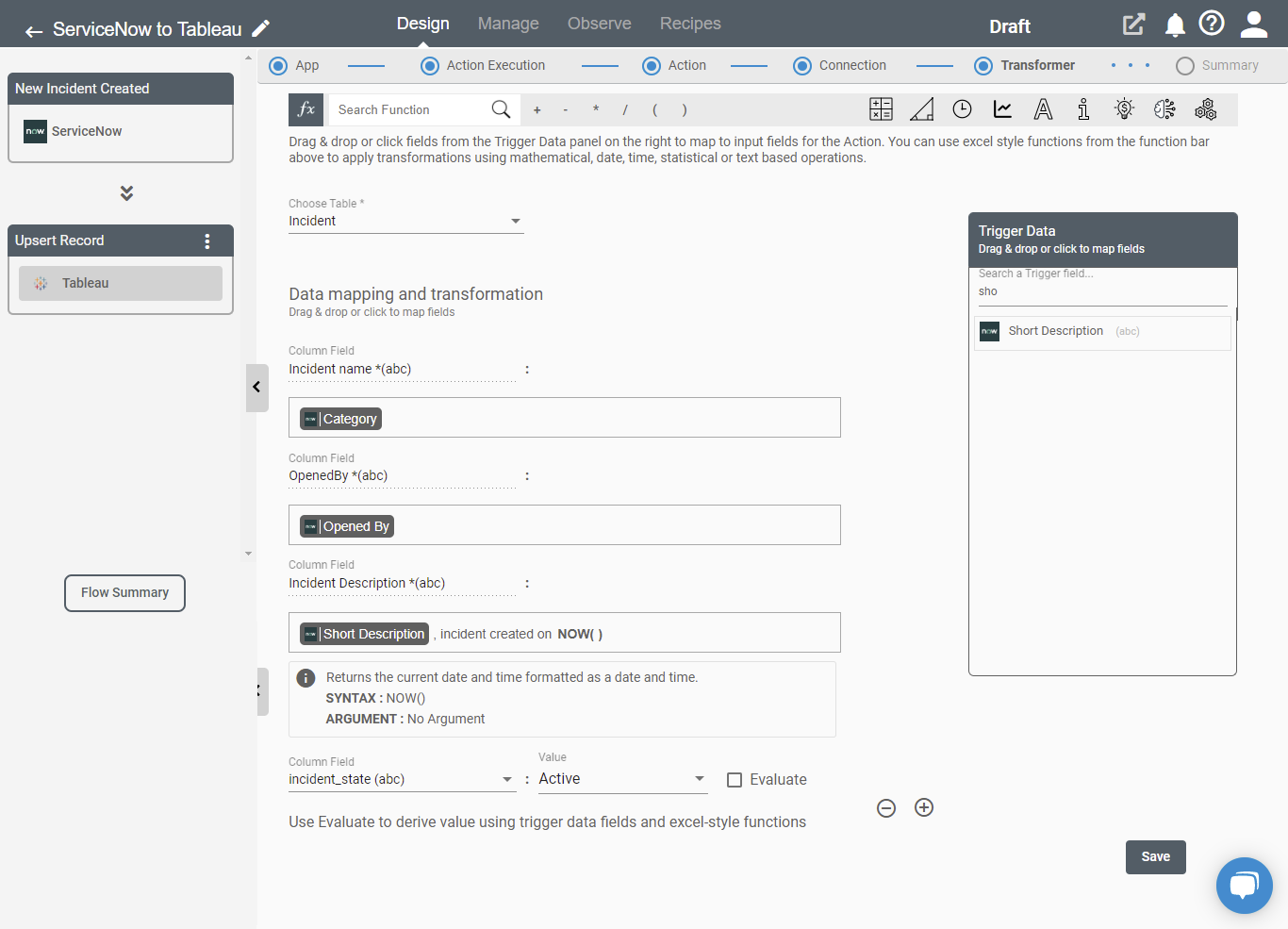Open chat support bubble
The height and width of the screenshot is (929, 1288).
[1245, 886]
